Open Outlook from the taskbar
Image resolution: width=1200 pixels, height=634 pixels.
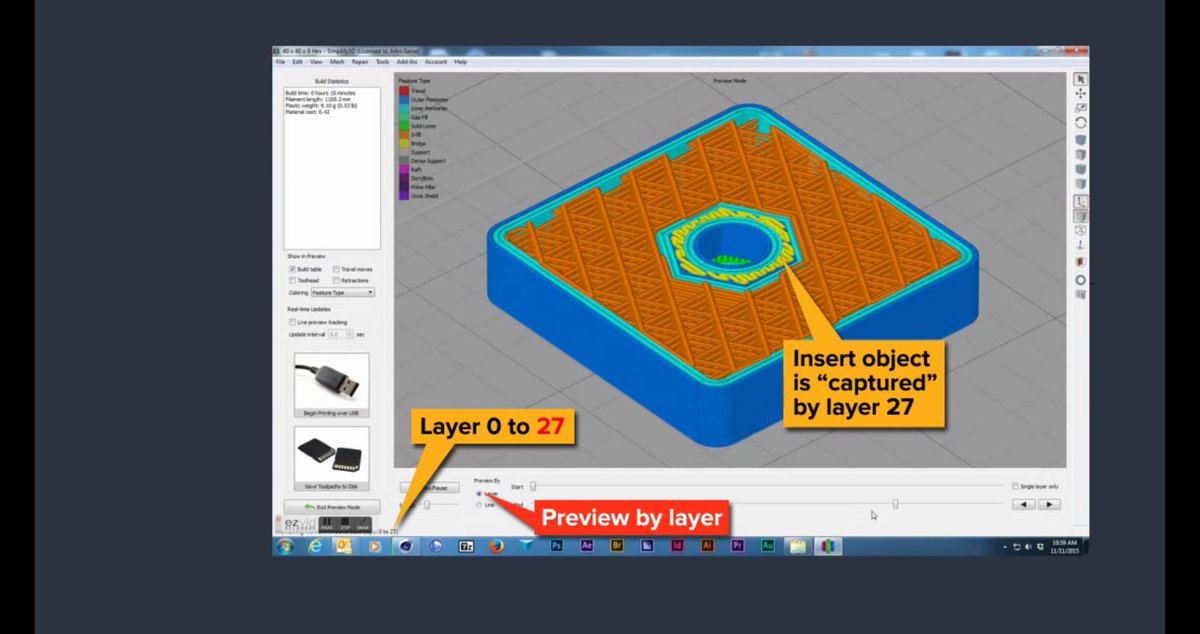click(344, 546)
